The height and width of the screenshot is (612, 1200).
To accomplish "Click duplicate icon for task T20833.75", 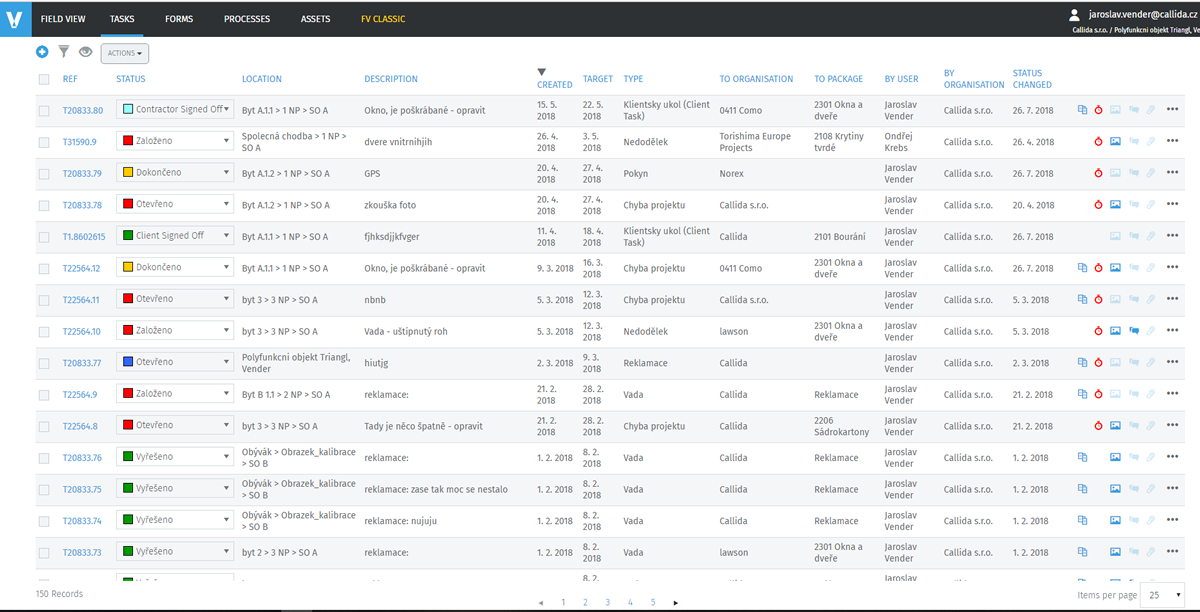I will point(1082,490).
